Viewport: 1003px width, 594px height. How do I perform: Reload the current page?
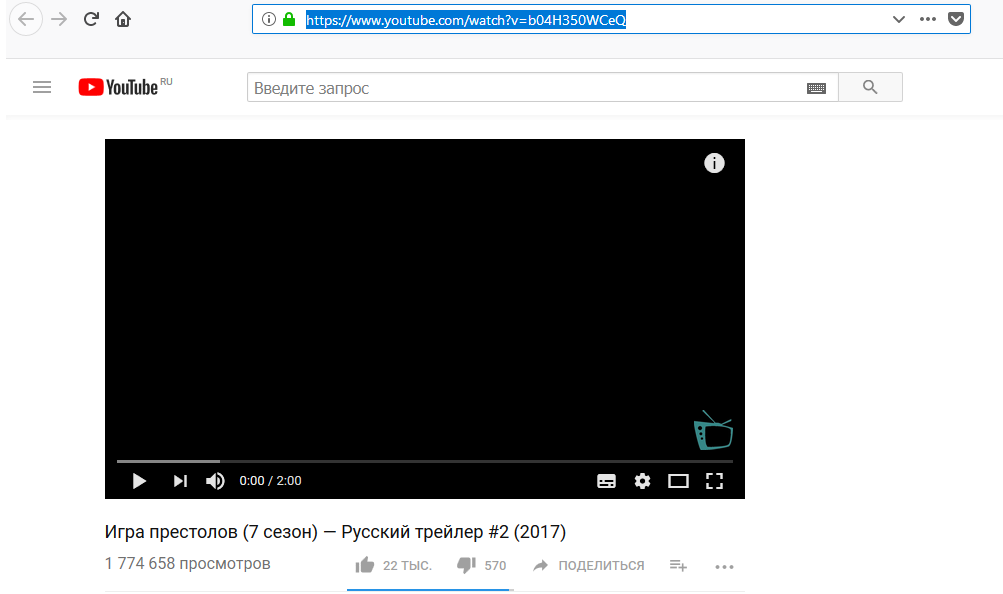coord(91,19)
